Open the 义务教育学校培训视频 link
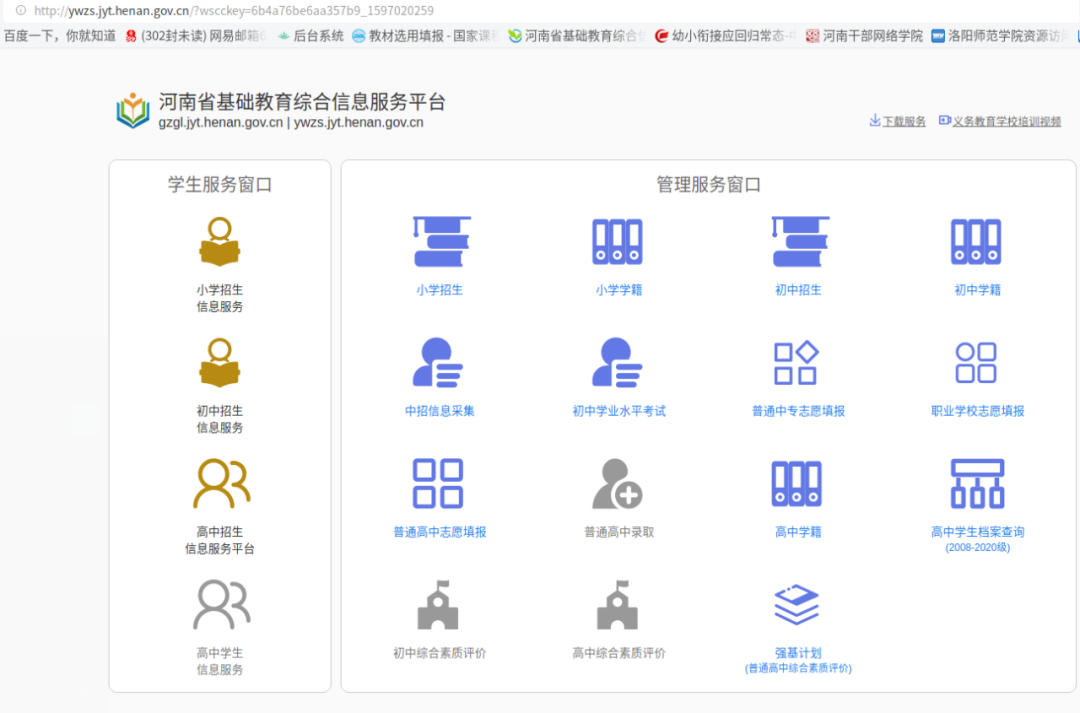The image size is (1080, 713). click(x=1000, y=122)
